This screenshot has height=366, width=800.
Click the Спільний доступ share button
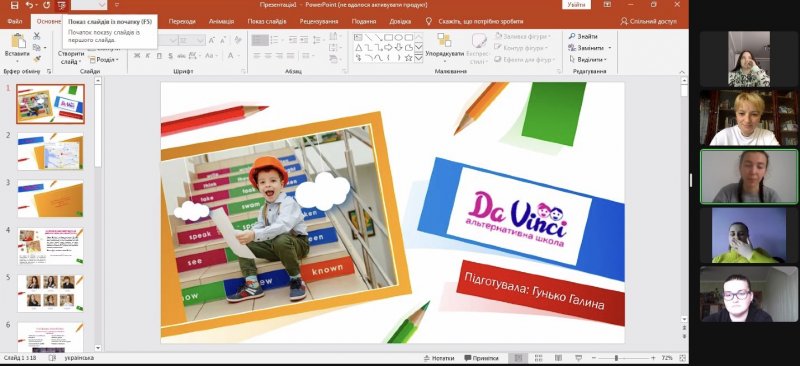click(x=649, y=21)
